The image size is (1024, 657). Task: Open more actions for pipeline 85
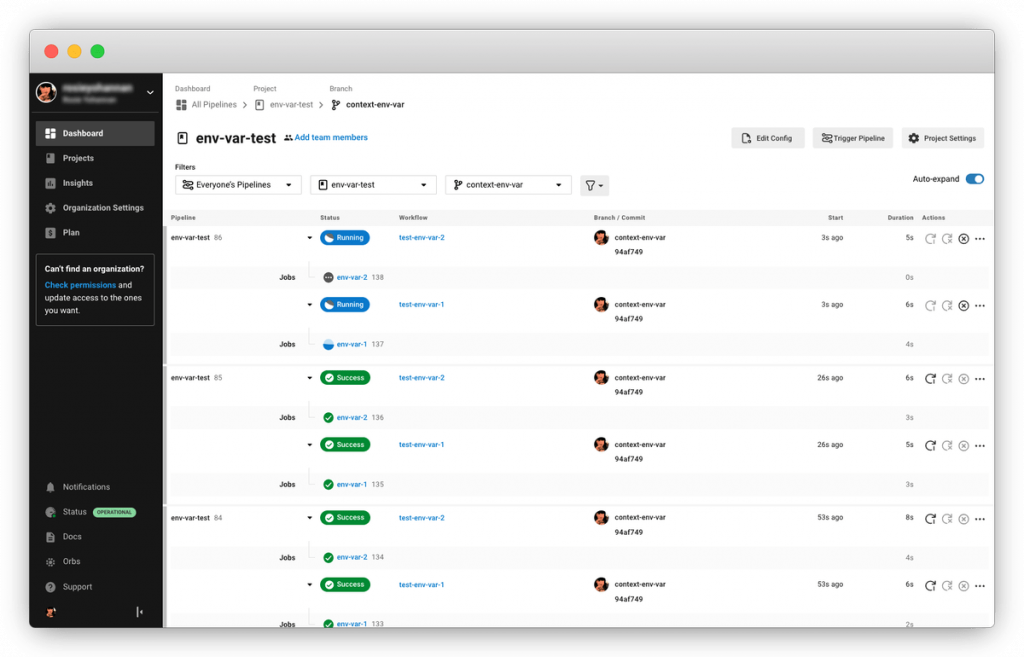(980, 378)
